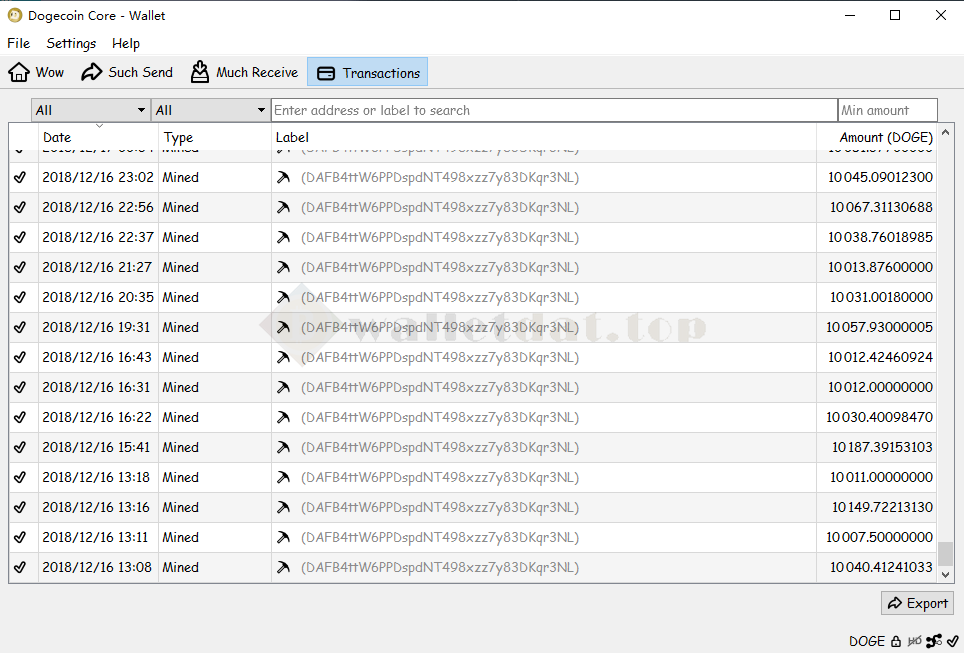The width and height of the screenshot is (964, 653).
Task: Click the sync status checkmark in status bar
Action: 953,641
